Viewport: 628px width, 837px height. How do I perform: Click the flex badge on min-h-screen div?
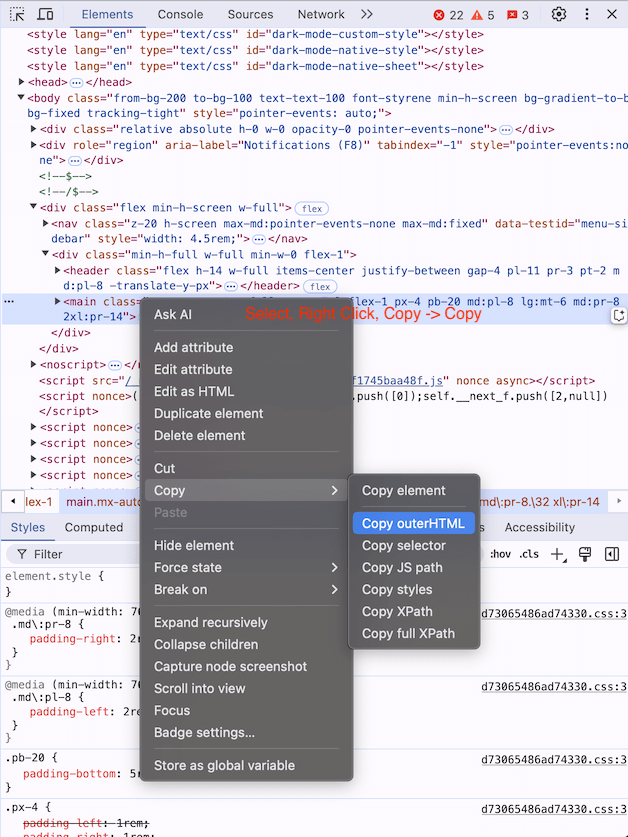click(x=312, y=209)
